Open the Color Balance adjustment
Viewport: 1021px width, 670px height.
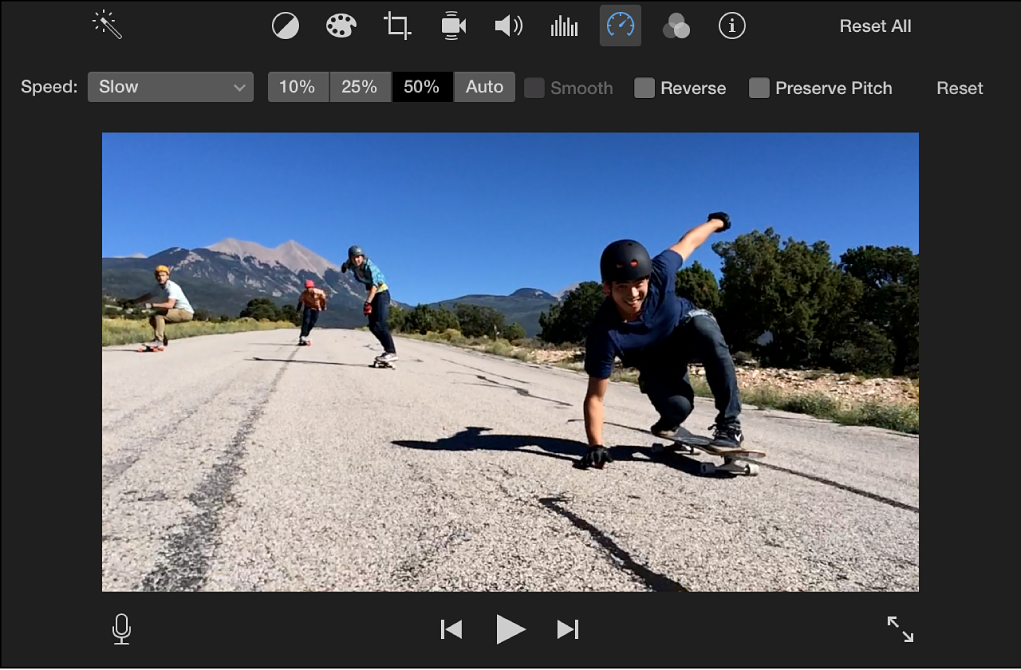click(x=285, y=26)
